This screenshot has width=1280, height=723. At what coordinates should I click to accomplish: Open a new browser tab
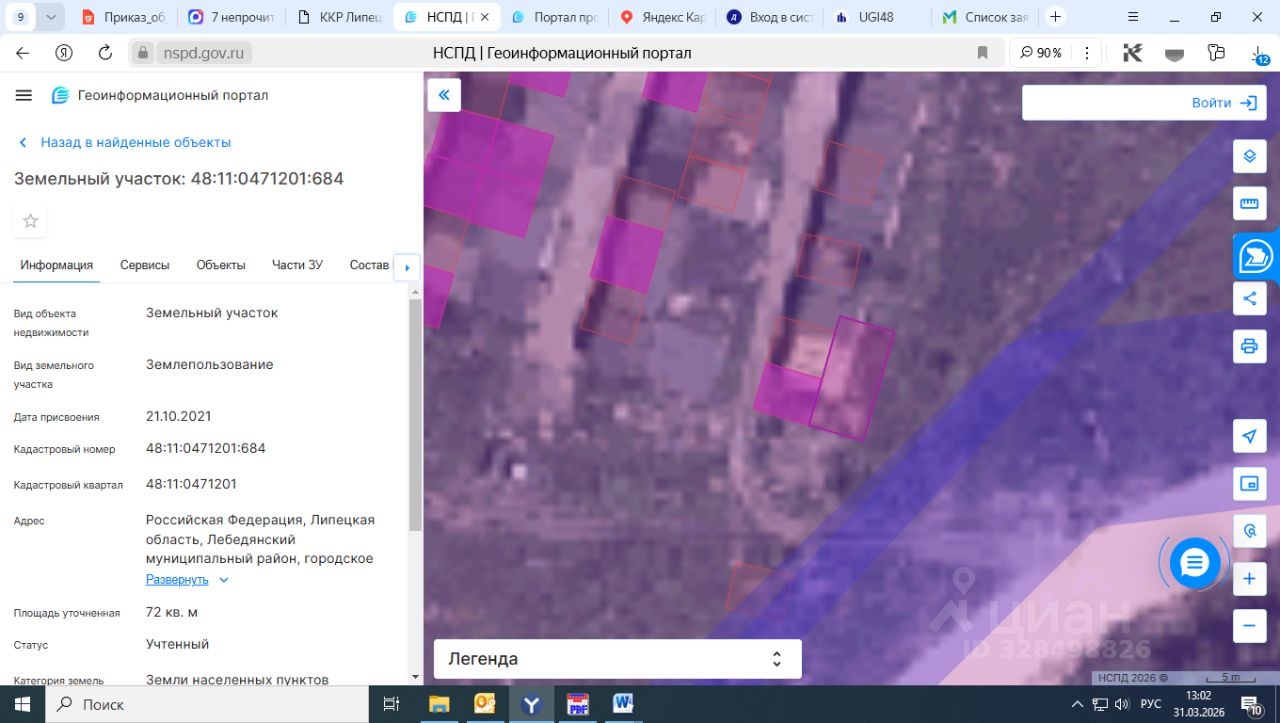(x=1055, y=17)
